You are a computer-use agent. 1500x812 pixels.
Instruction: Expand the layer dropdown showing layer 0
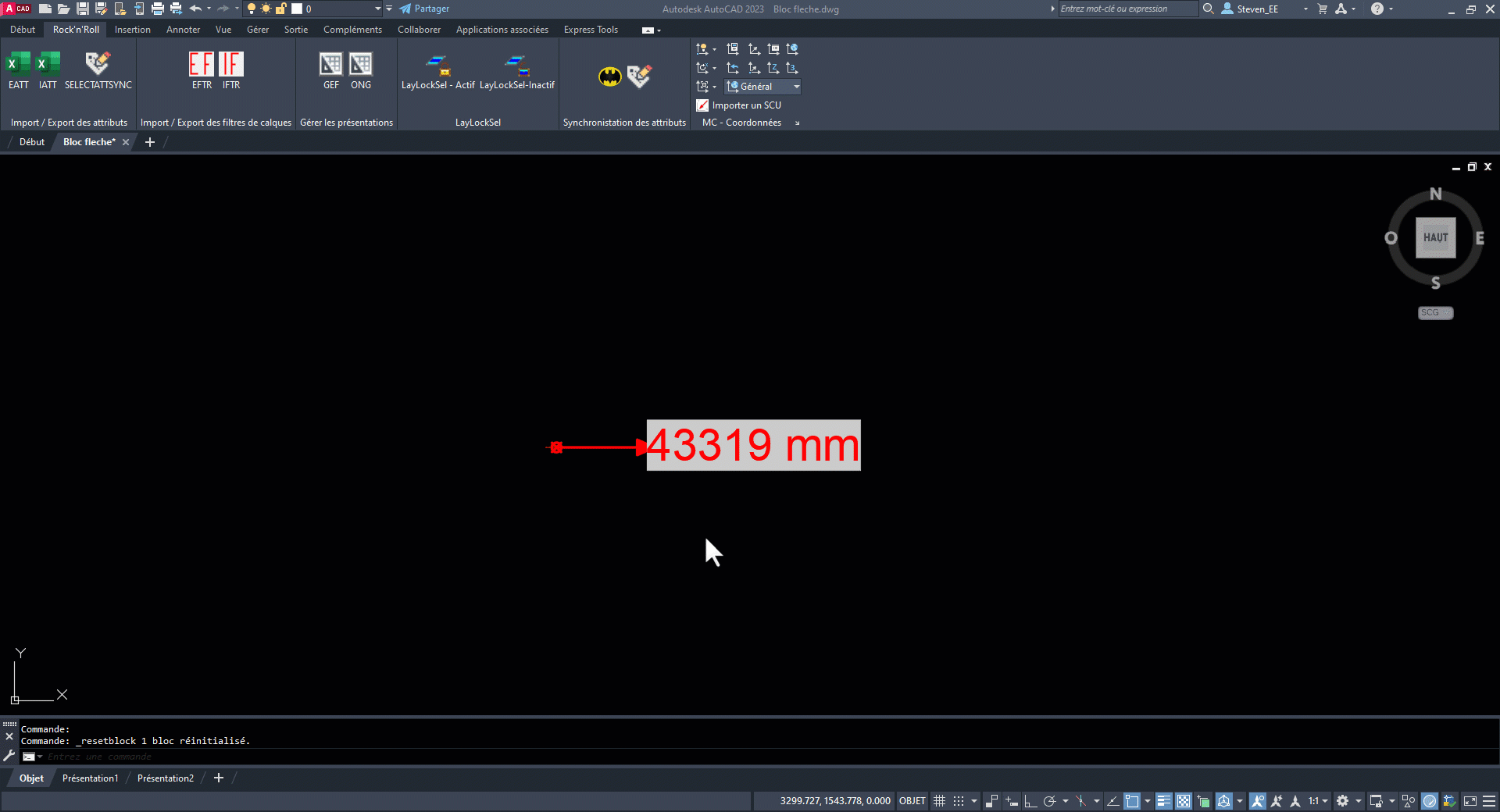pyautogui.click(x=378, y=9)
